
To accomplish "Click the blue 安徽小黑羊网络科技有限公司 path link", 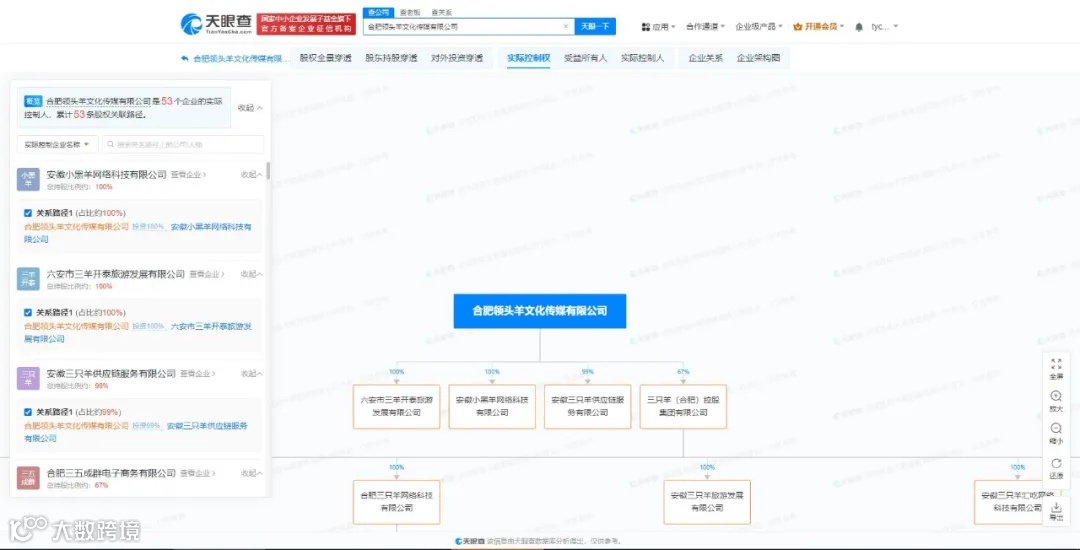I will (x=138, y=233).
